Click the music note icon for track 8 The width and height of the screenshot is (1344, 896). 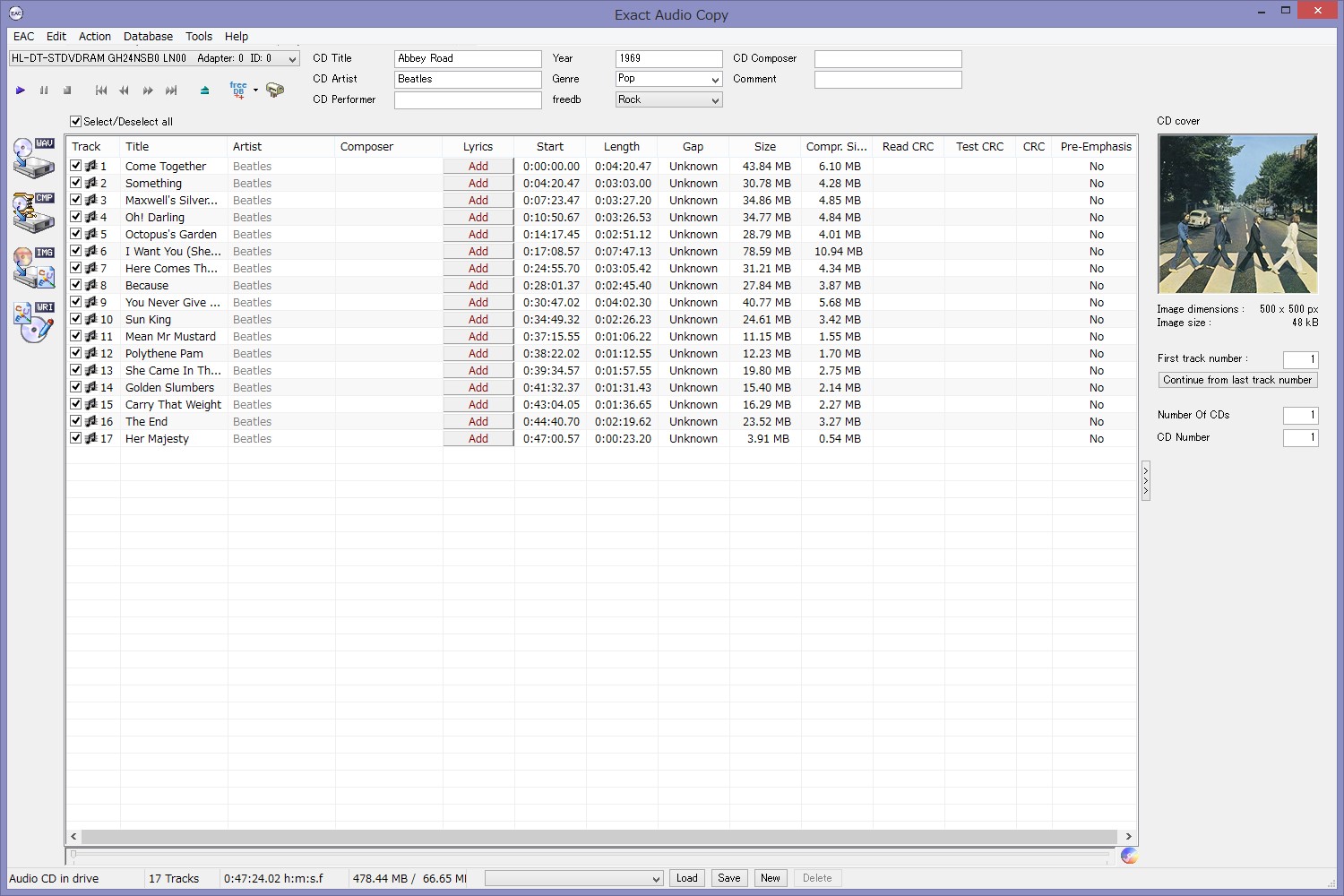point(90,285)
